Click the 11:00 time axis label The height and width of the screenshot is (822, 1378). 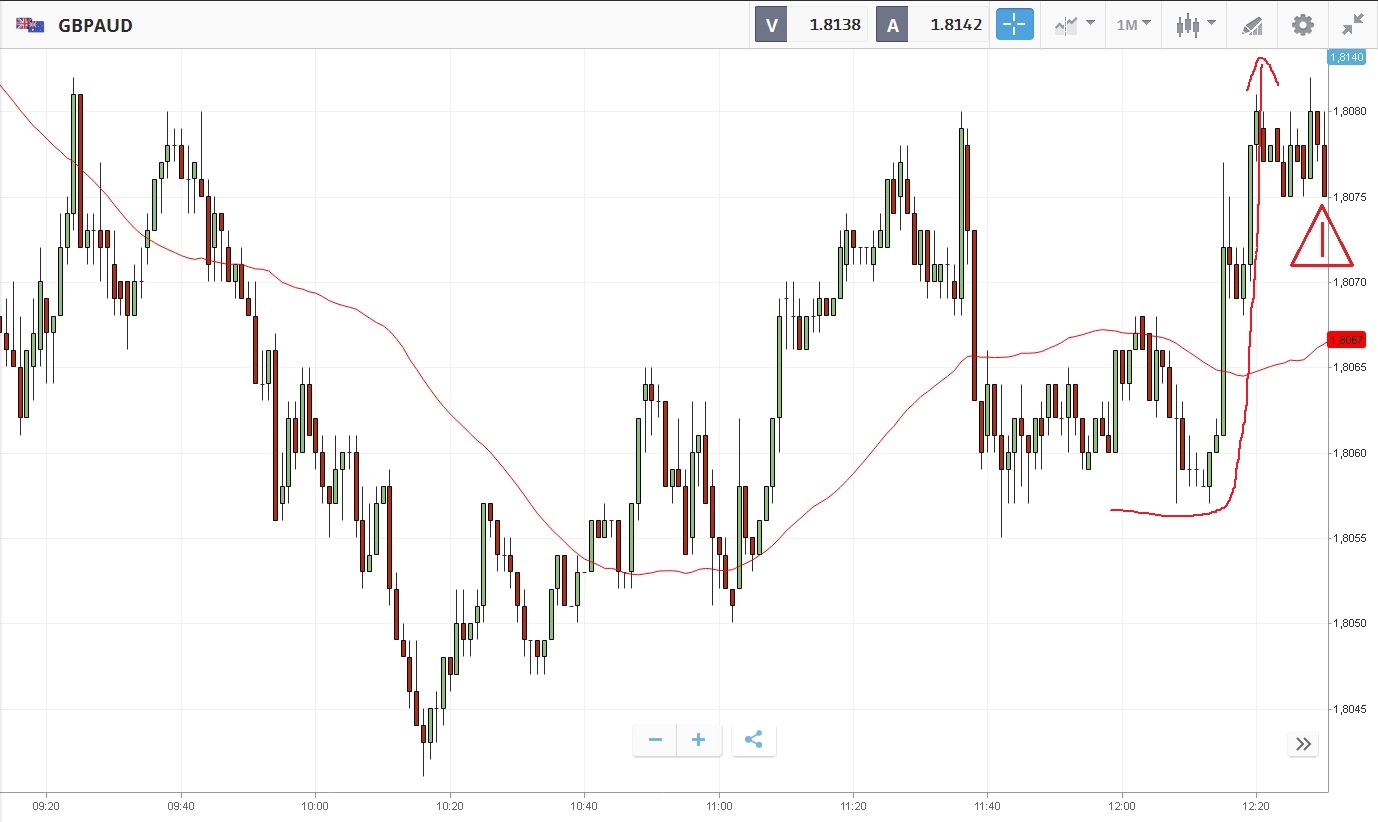(719, 805)
